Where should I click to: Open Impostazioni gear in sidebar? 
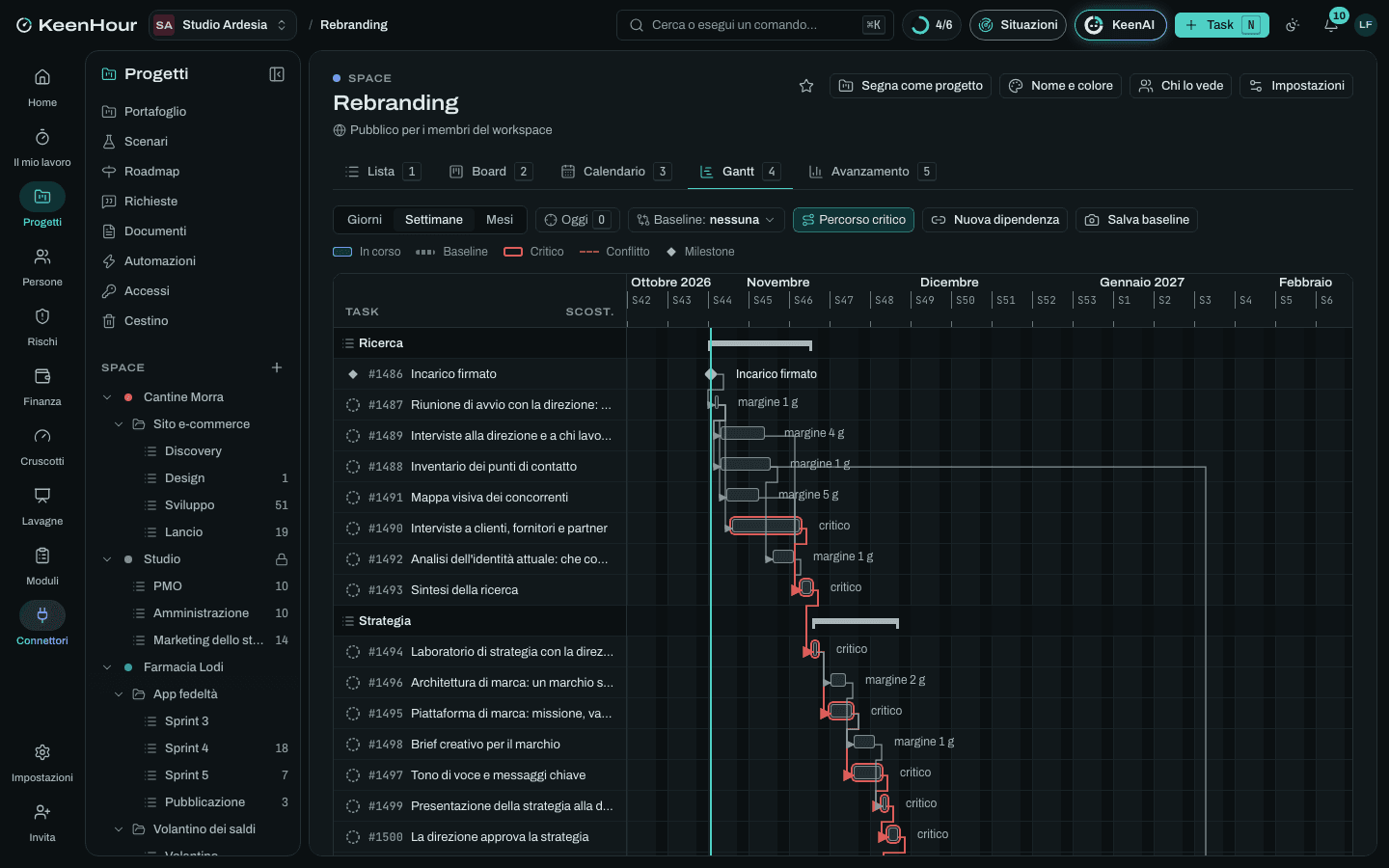pyautogui.click(x=42, y=752)
